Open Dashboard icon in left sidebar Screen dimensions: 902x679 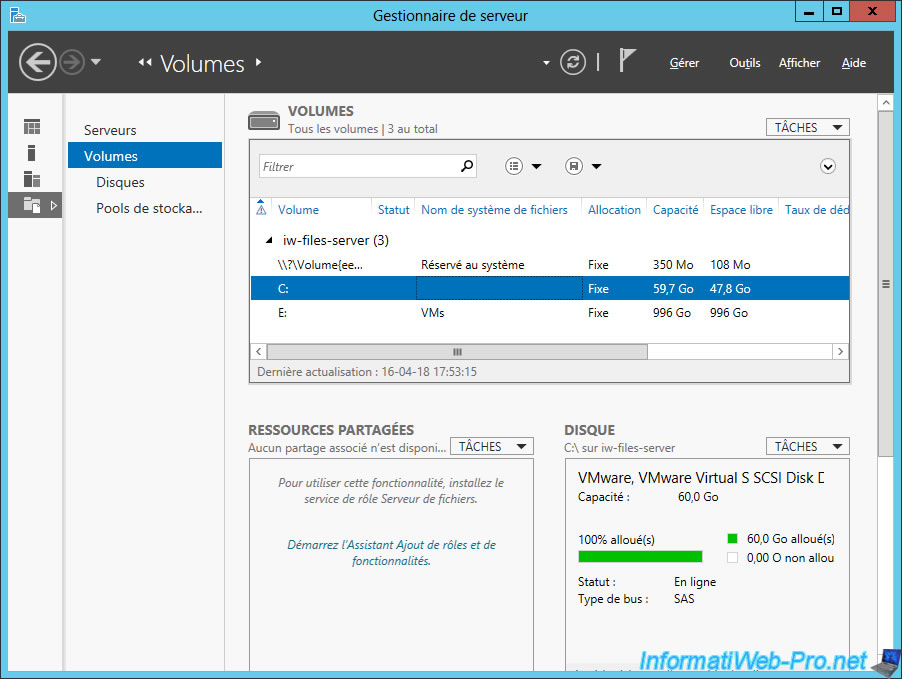32,127
